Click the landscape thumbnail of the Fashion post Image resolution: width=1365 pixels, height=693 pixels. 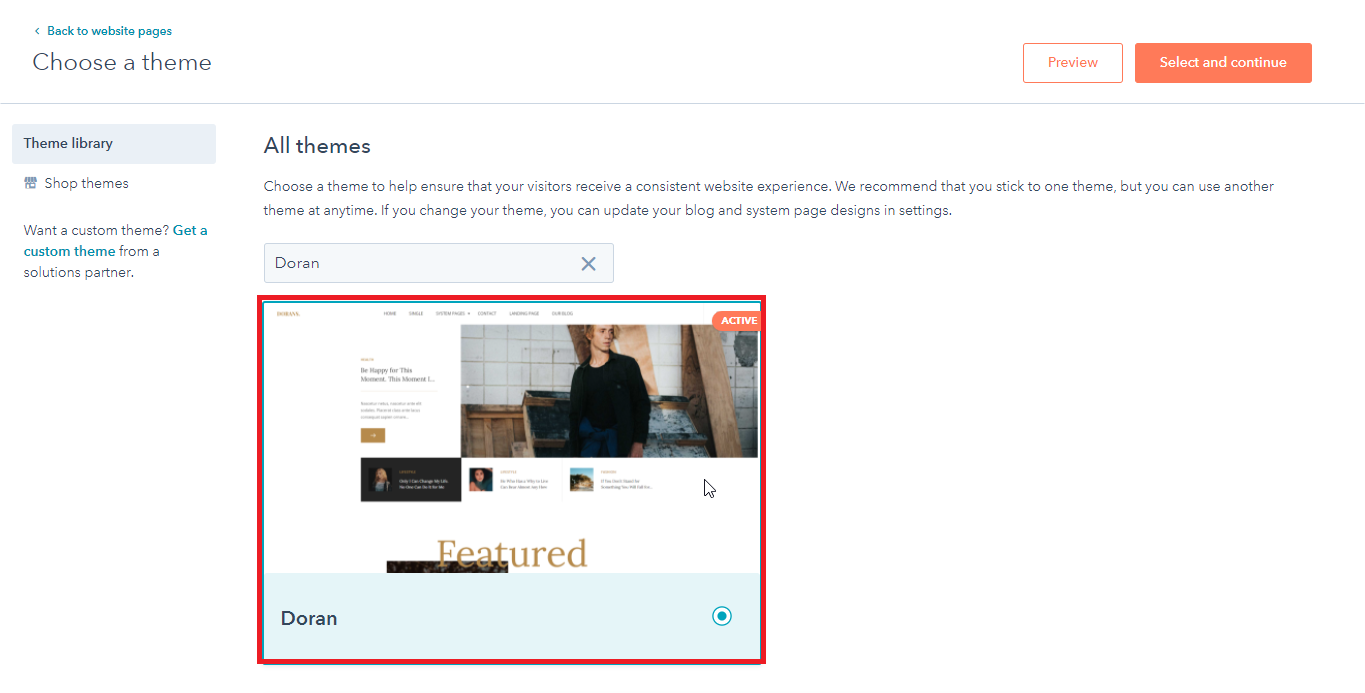[x=581, y=480]
